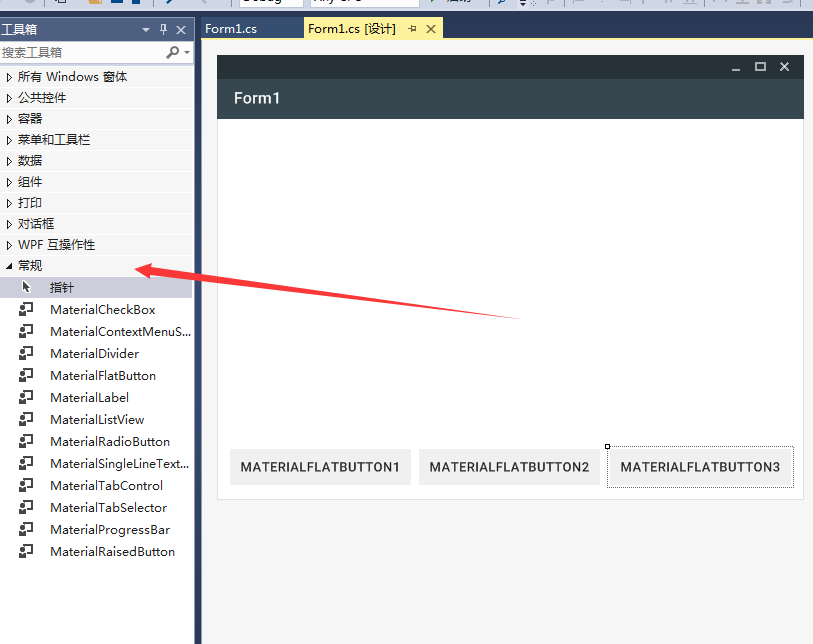Select the MaterialFlatButton toolbox entry text
The width and height of the screenshot is (813, 644).
click(103, 375)
